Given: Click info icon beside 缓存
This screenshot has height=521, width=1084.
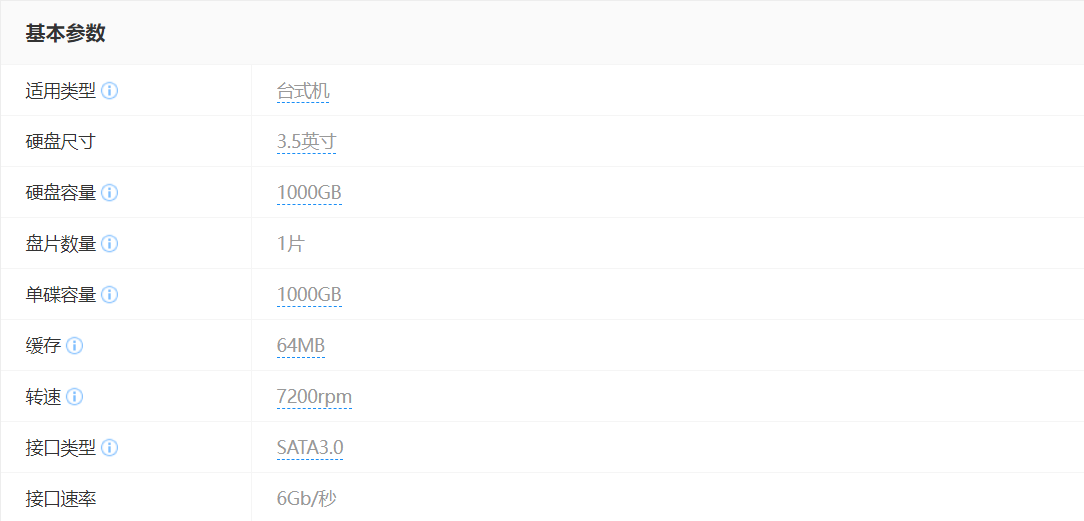Looking at the screenshot, I should (x=75, y=346).
